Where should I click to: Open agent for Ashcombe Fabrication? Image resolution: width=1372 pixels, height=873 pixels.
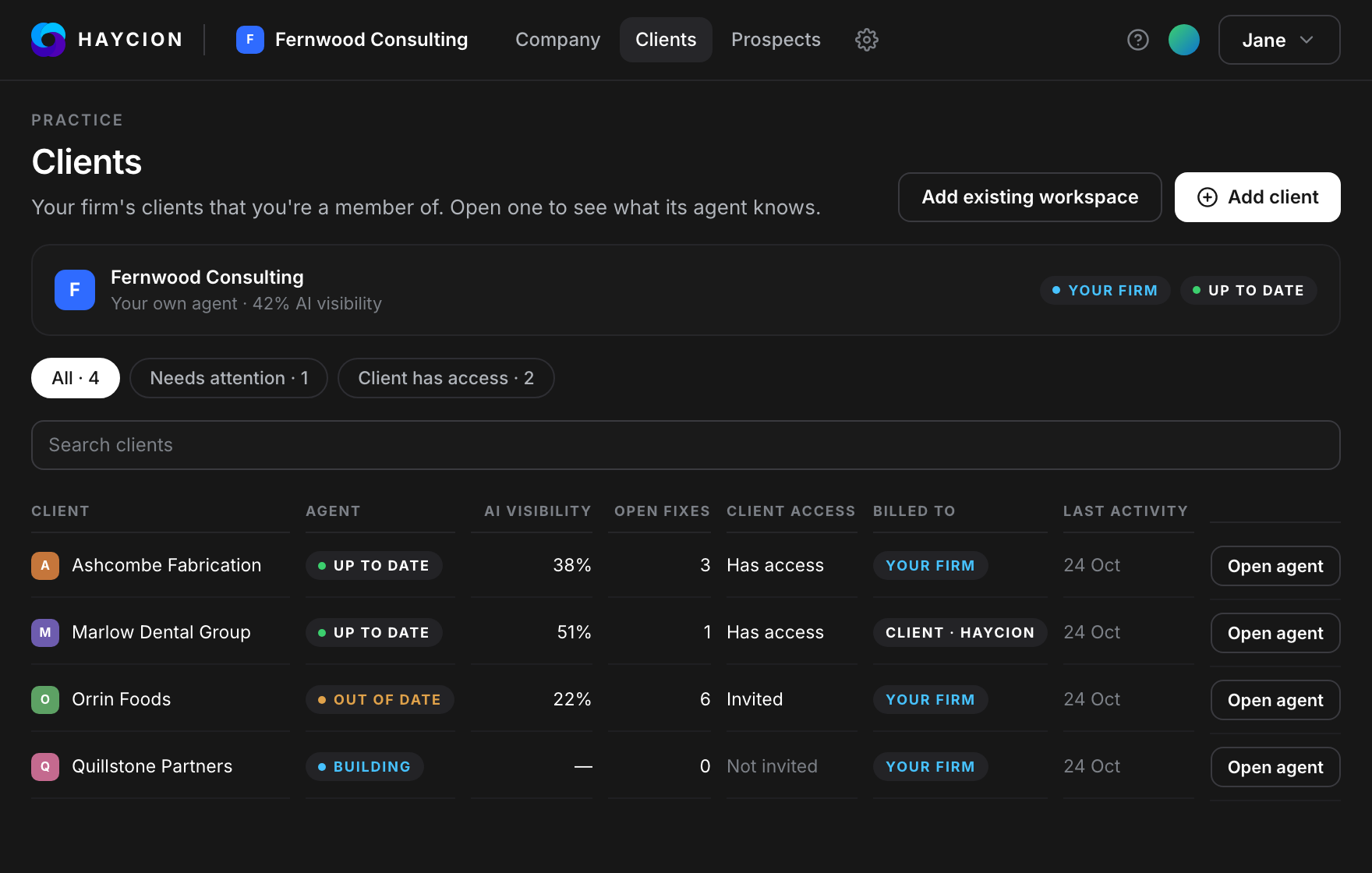(x=1275, y=566)
